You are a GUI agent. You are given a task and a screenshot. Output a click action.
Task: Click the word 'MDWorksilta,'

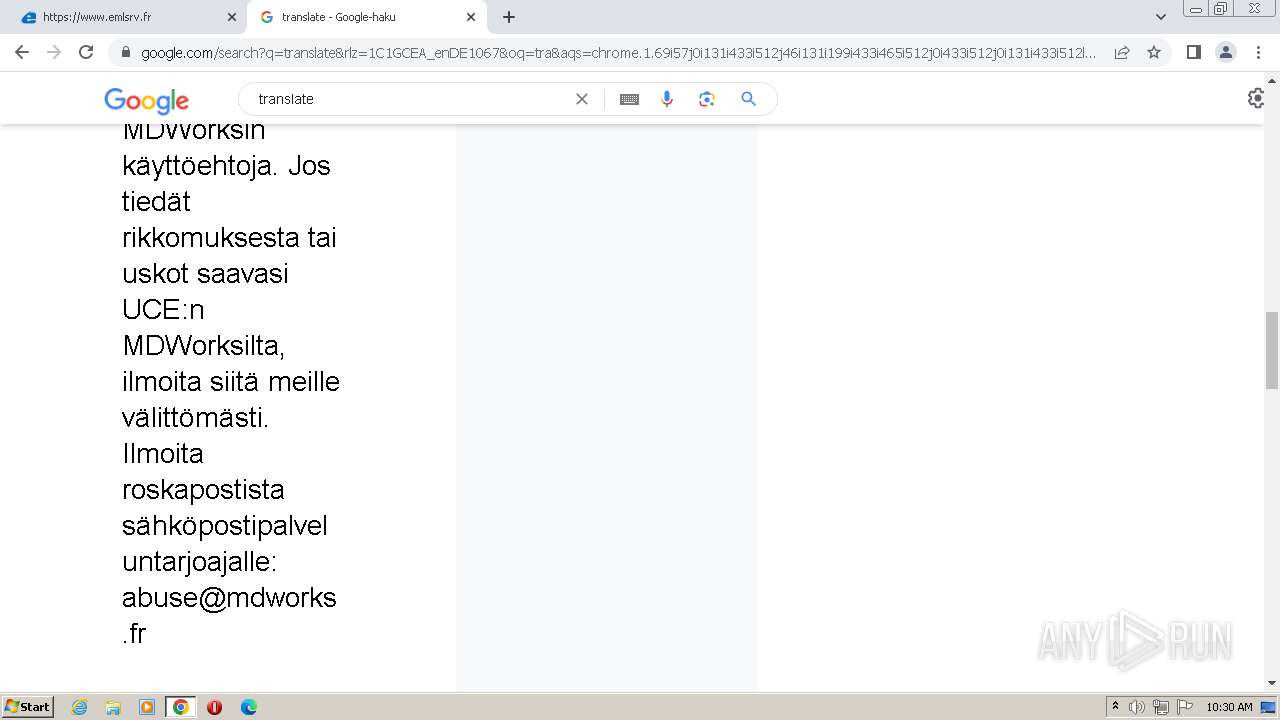204,346
